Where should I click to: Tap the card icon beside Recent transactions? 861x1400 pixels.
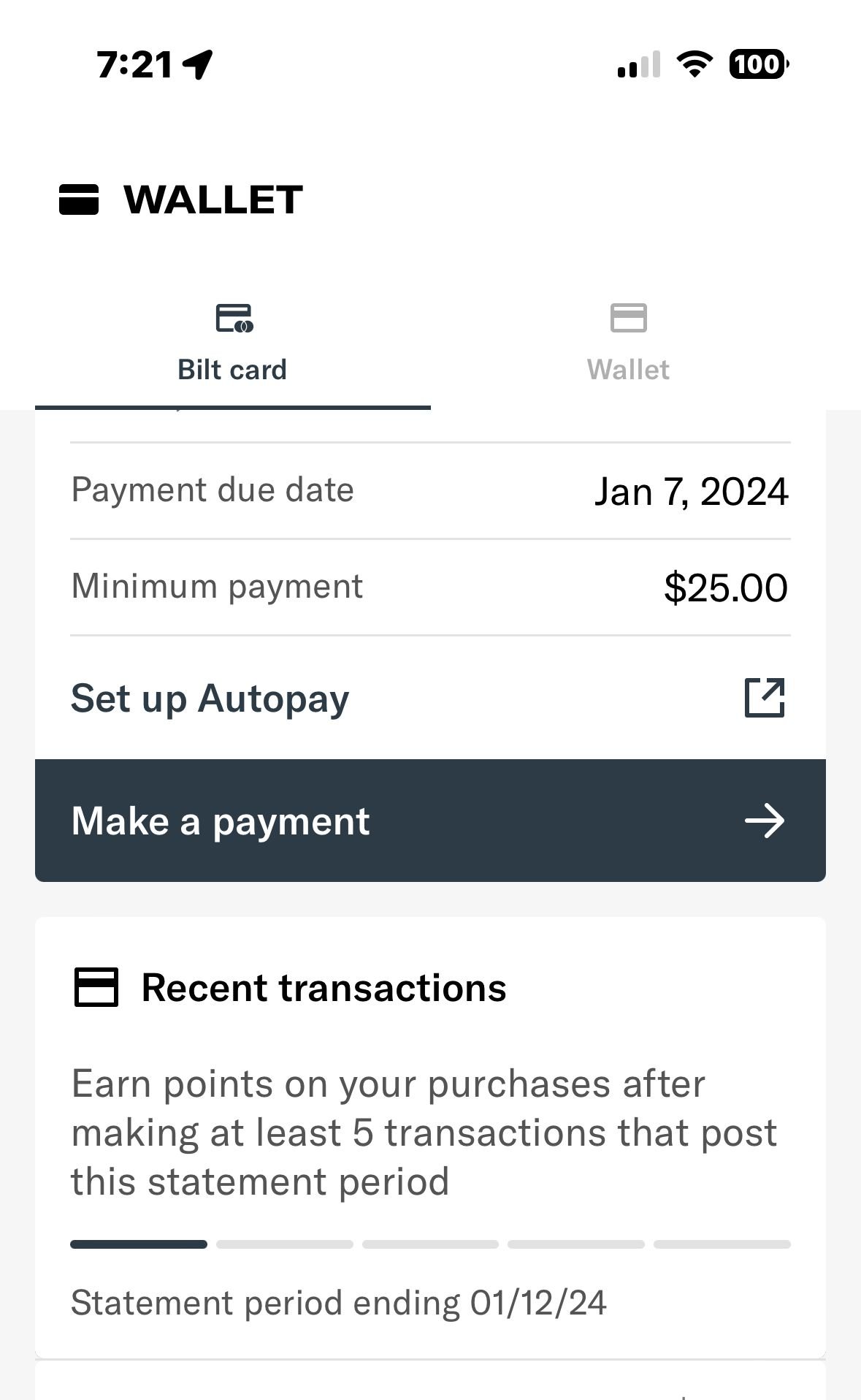96,987
